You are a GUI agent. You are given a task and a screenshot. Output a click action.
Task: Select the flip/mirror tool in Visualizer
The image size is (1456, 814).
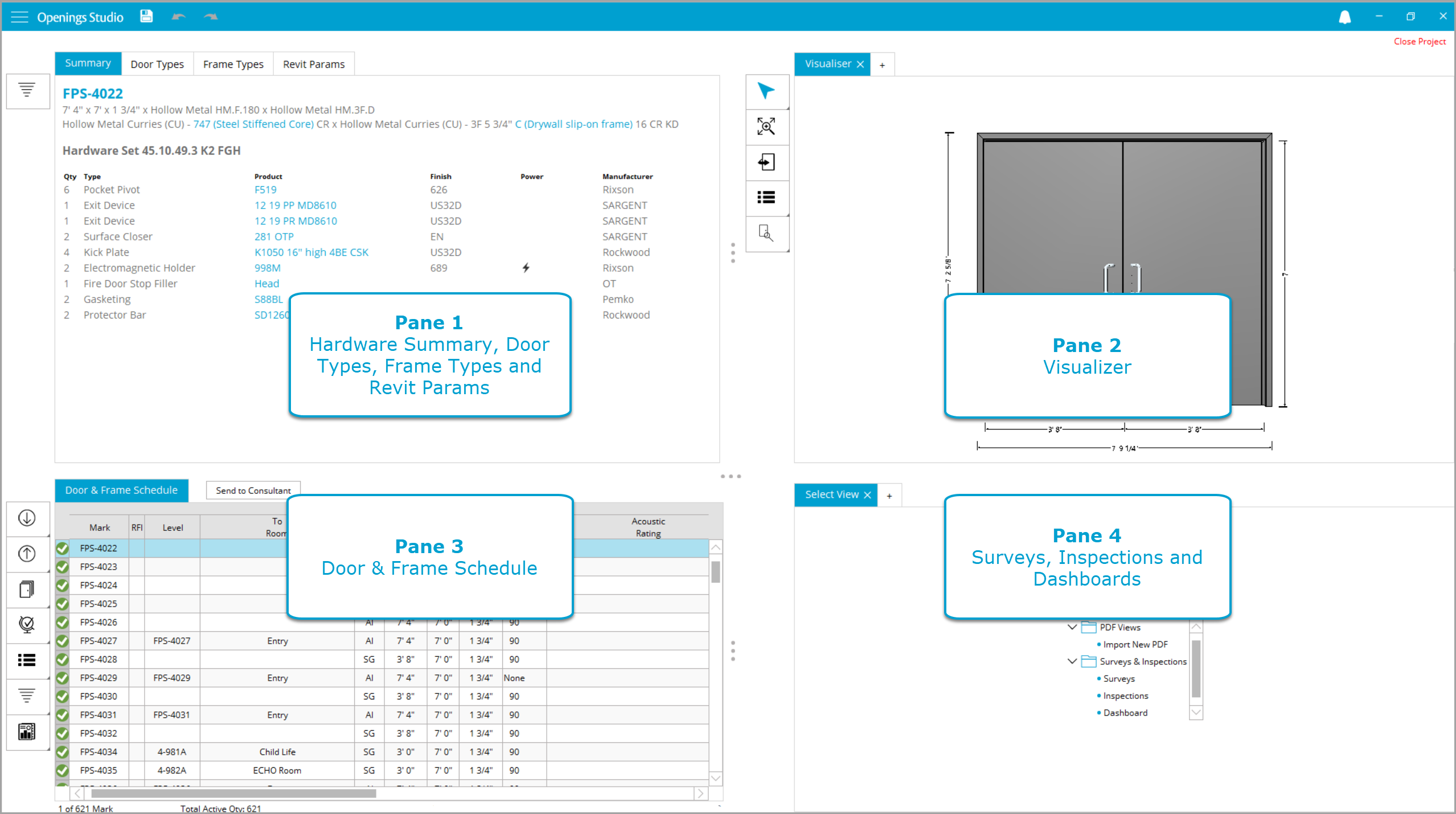(764, 161)
